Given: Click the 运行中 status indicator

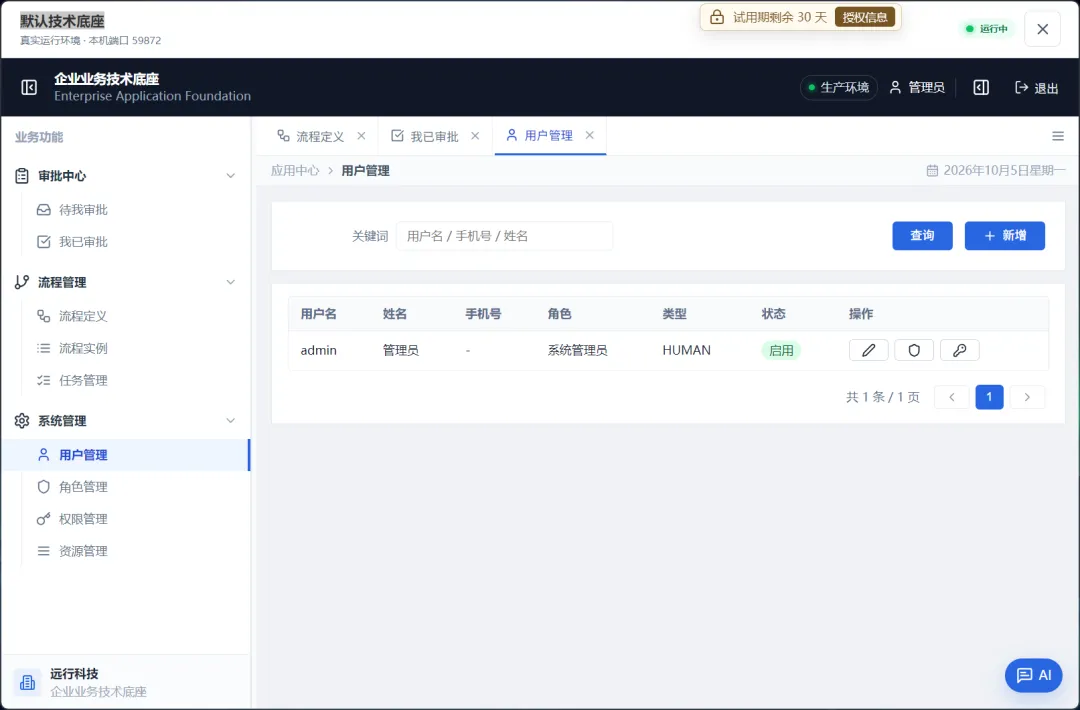Looking at the screenshot, I should pos(986,29).
